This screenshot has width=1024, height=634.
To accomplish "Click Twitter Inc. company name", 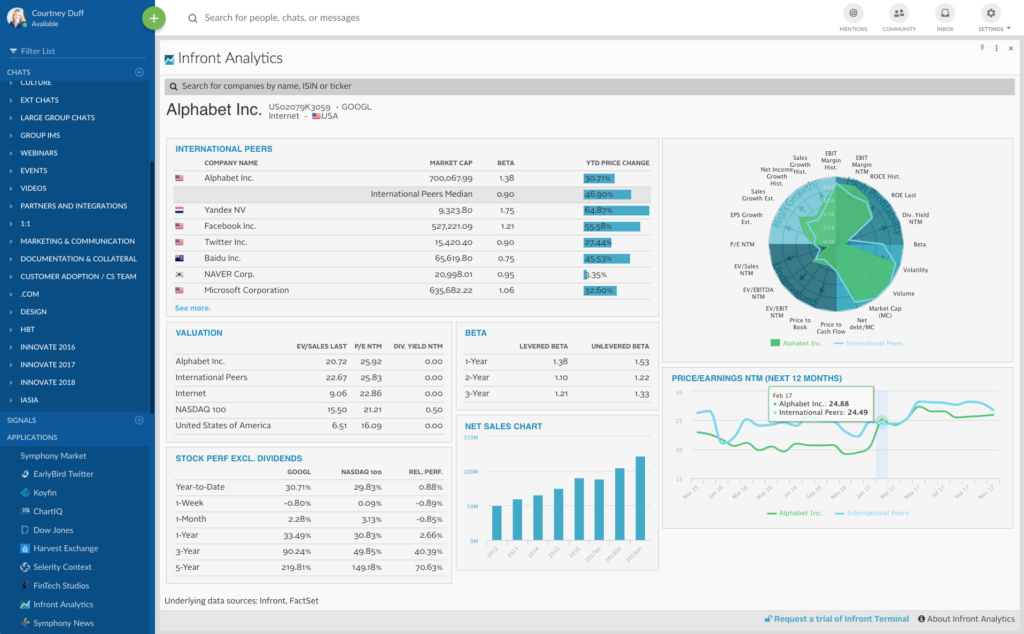I will point(225,242).
